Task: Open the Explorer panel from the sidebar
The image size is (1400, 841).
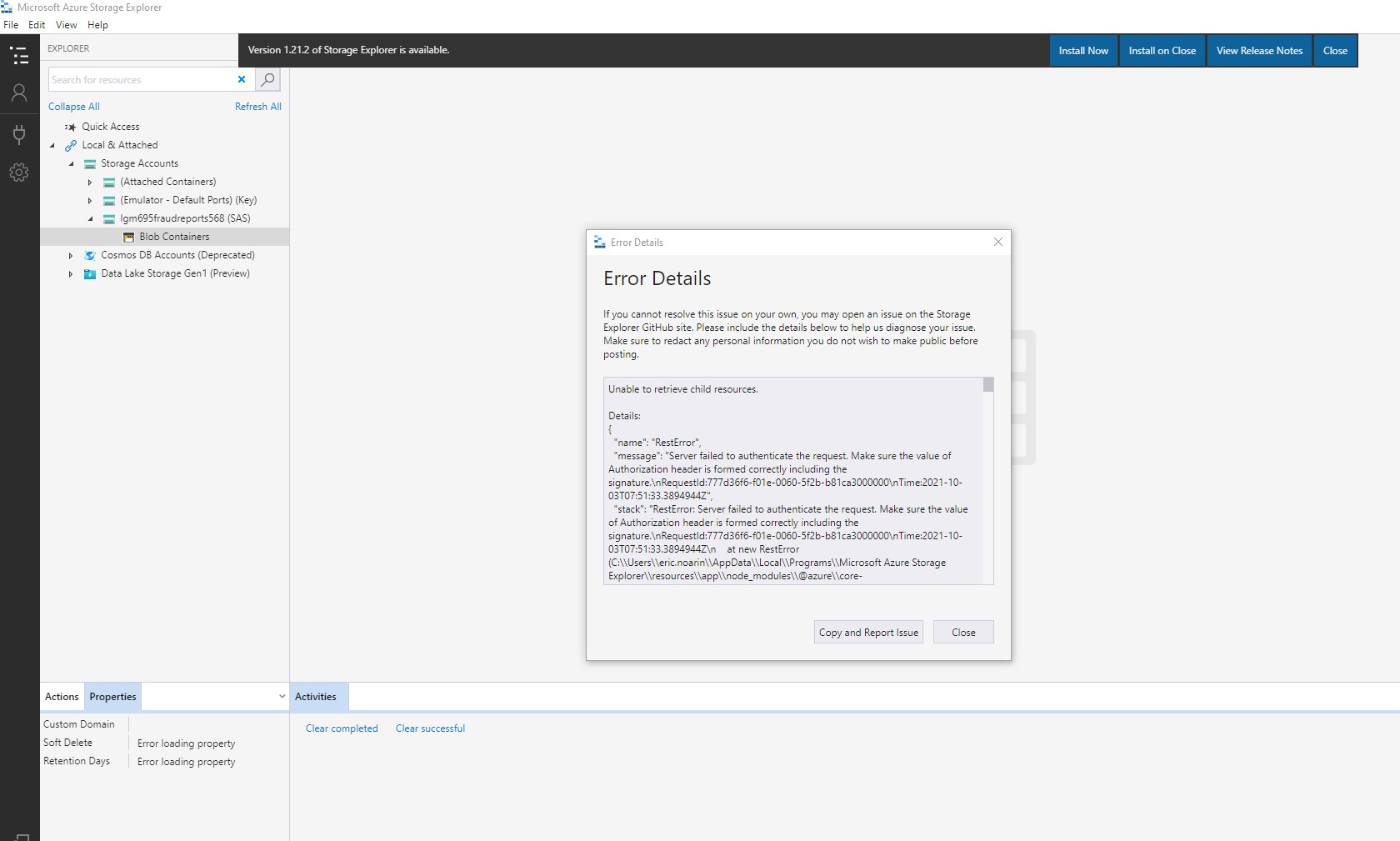Action: (18, 55)
